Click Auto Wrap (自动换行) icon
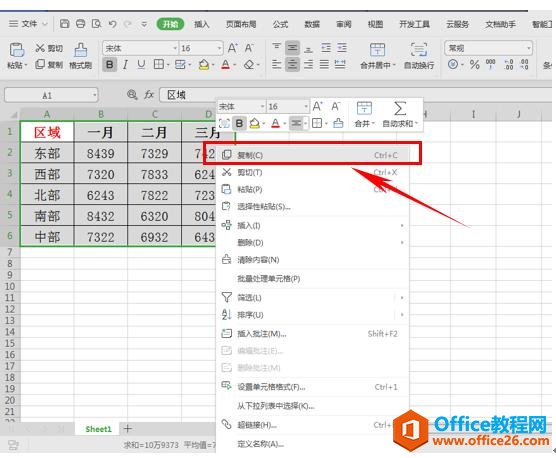 tap(419, 50)
